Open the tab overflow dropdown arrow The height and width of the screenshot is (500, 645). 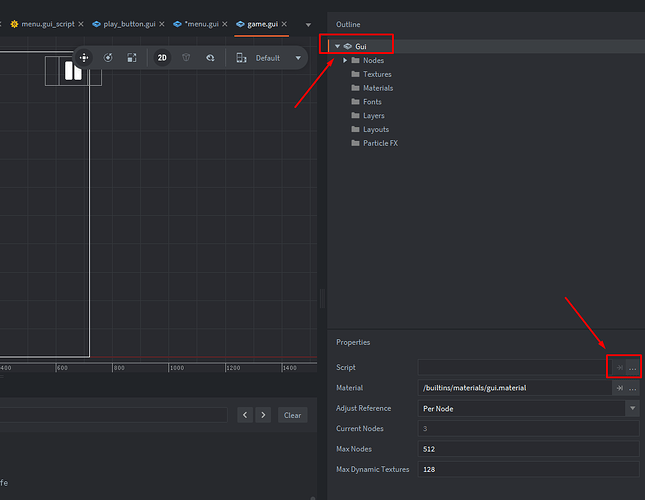pos(308,24)
